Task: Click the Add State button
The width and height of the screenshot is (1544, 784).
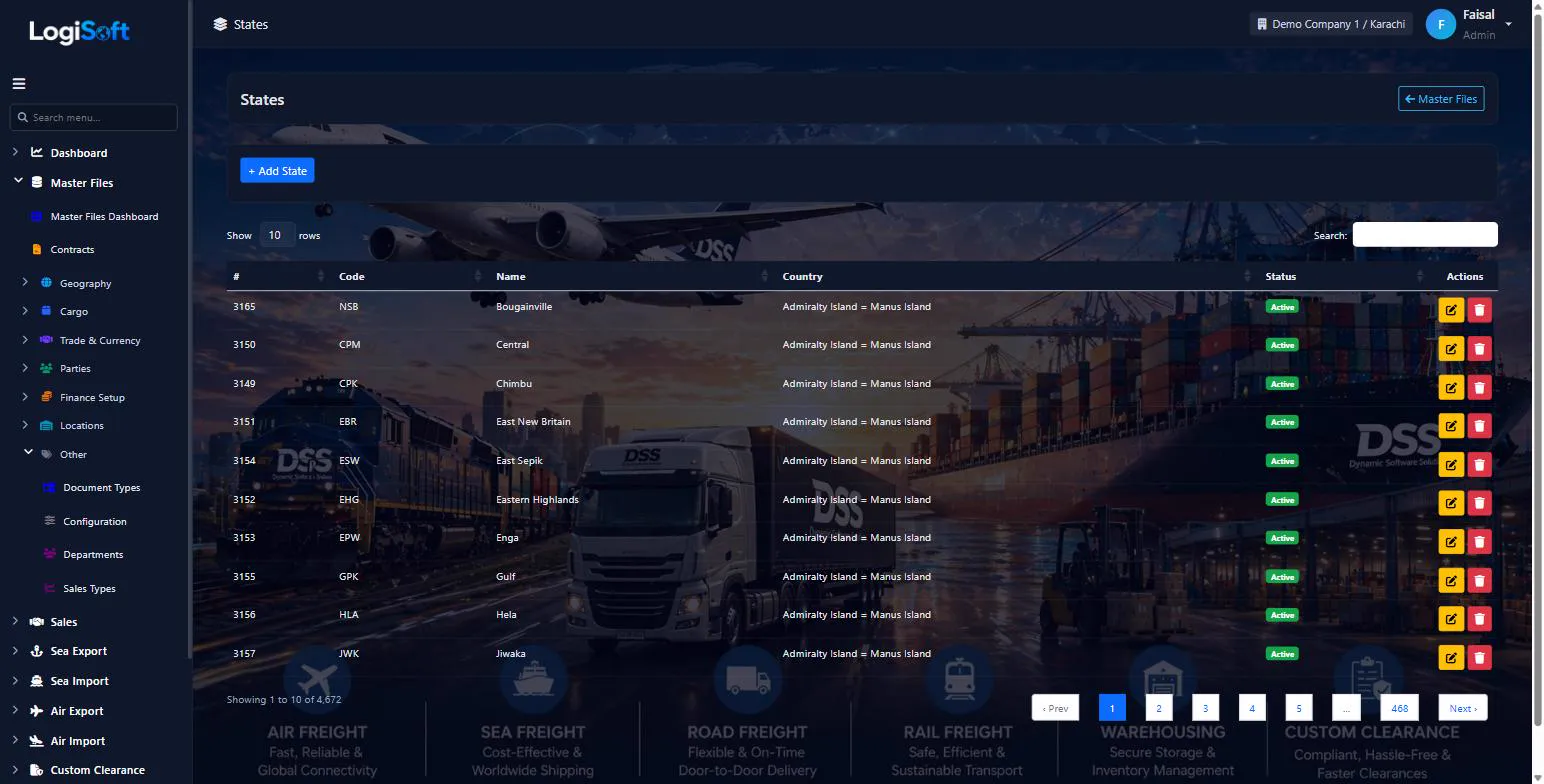Action: [x=277, y=171]
